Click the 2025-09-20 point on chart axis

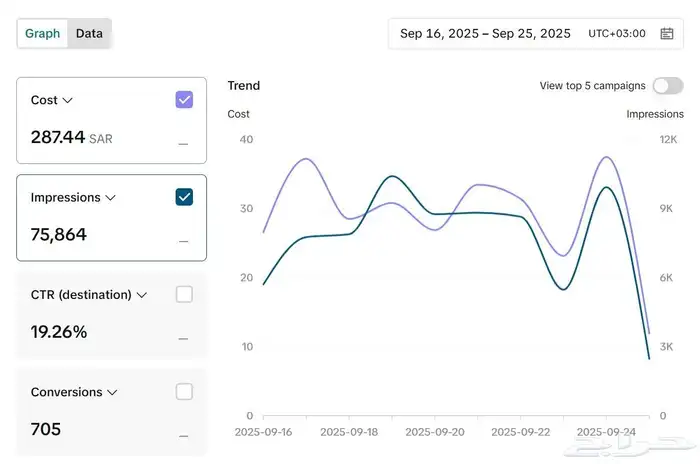tap(434, 432)
